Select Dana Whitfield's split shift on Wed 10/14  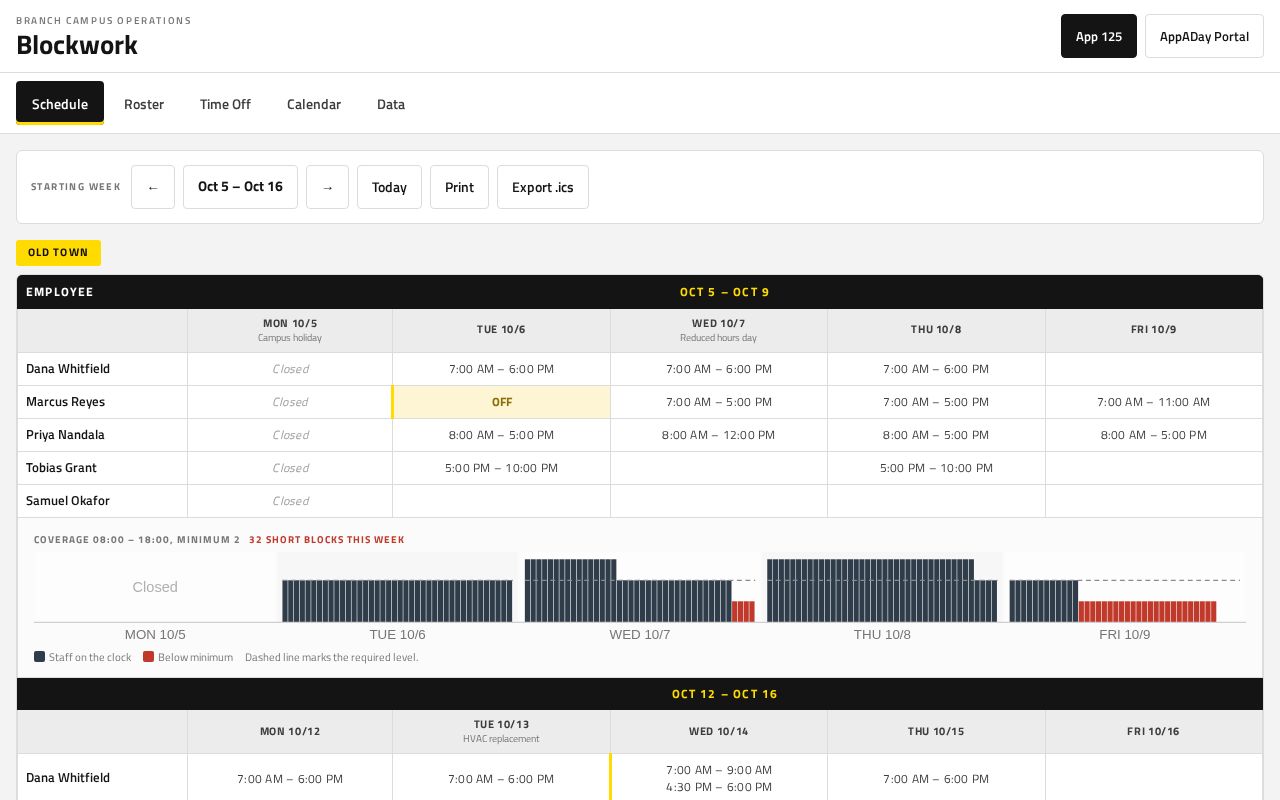[x=718, y=778]
